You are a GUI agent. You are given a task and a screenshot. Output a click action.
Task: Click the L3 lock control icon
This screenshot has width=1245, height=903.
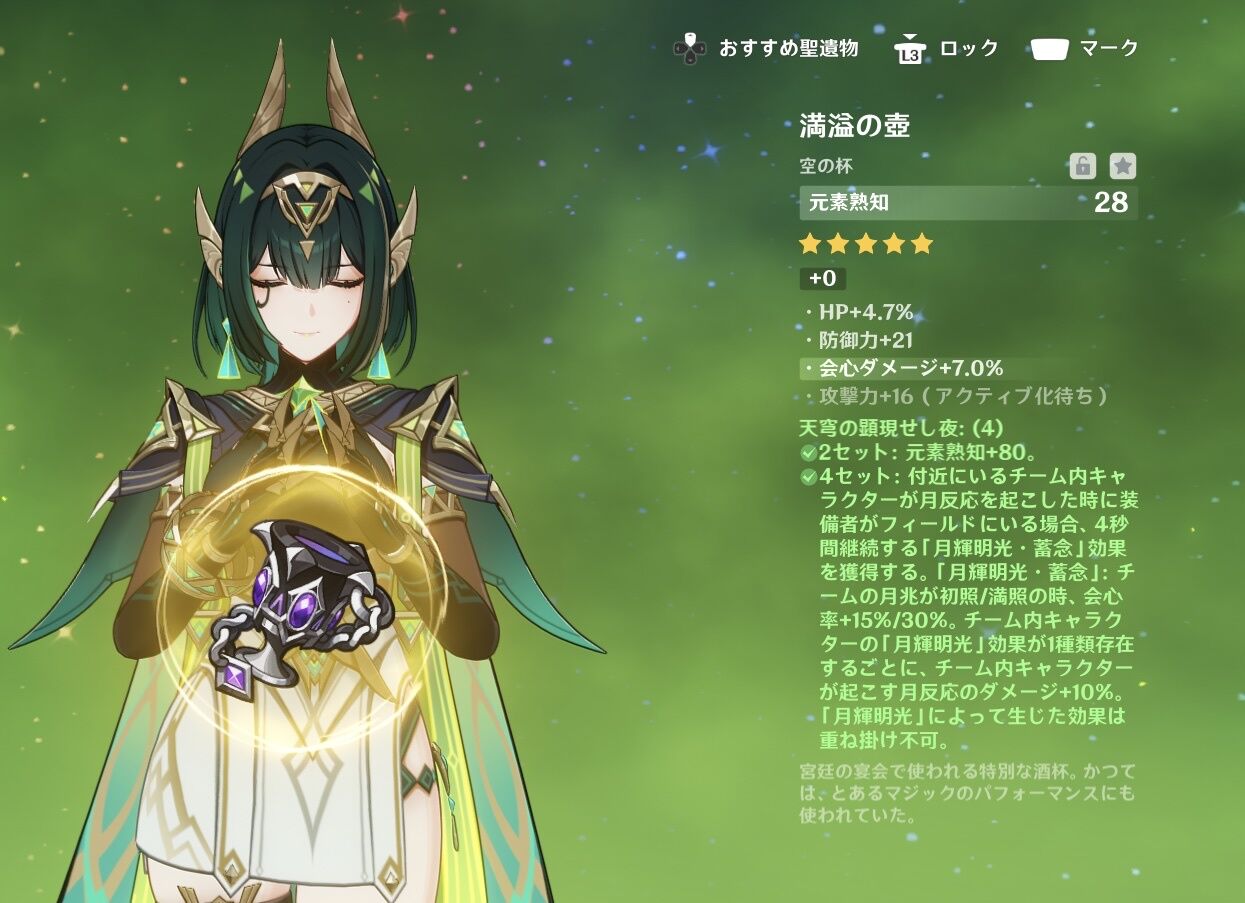[x=909, y=48]
